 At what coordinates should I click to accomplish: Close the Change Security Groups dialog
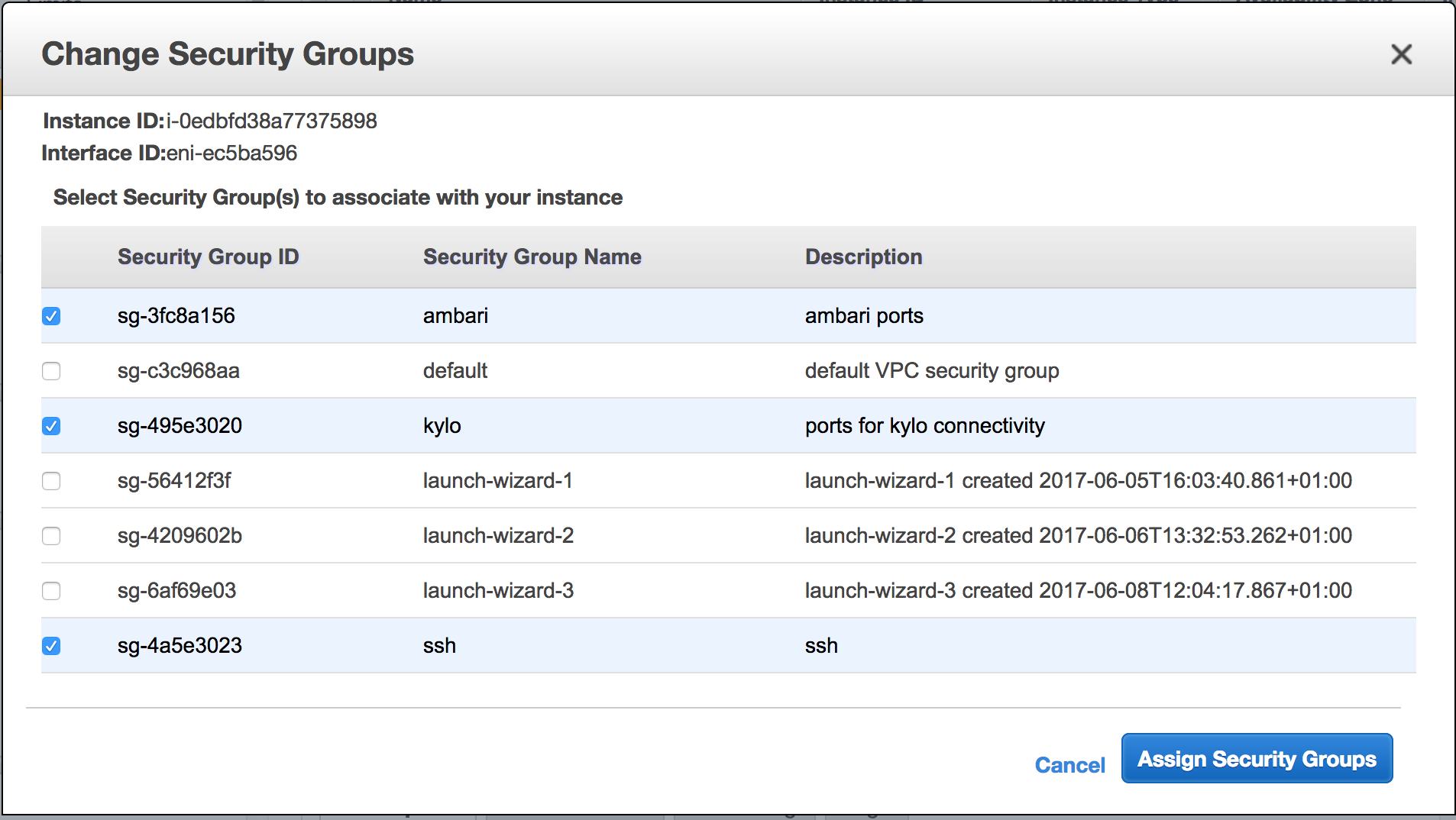(x=1401, y=54)
